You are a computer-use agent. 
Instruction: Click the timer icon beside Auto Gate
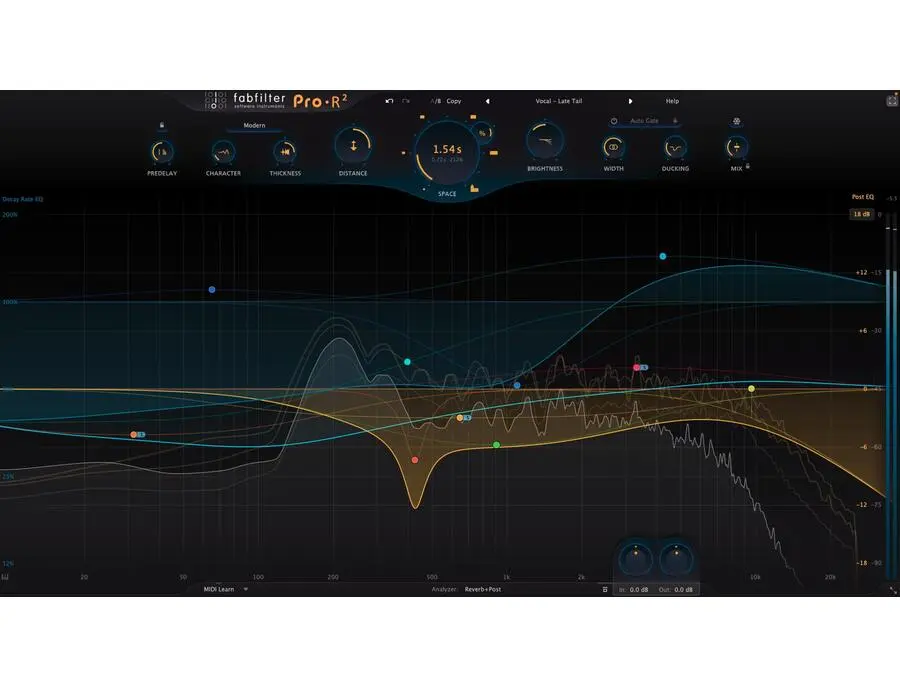click(614, 121)
